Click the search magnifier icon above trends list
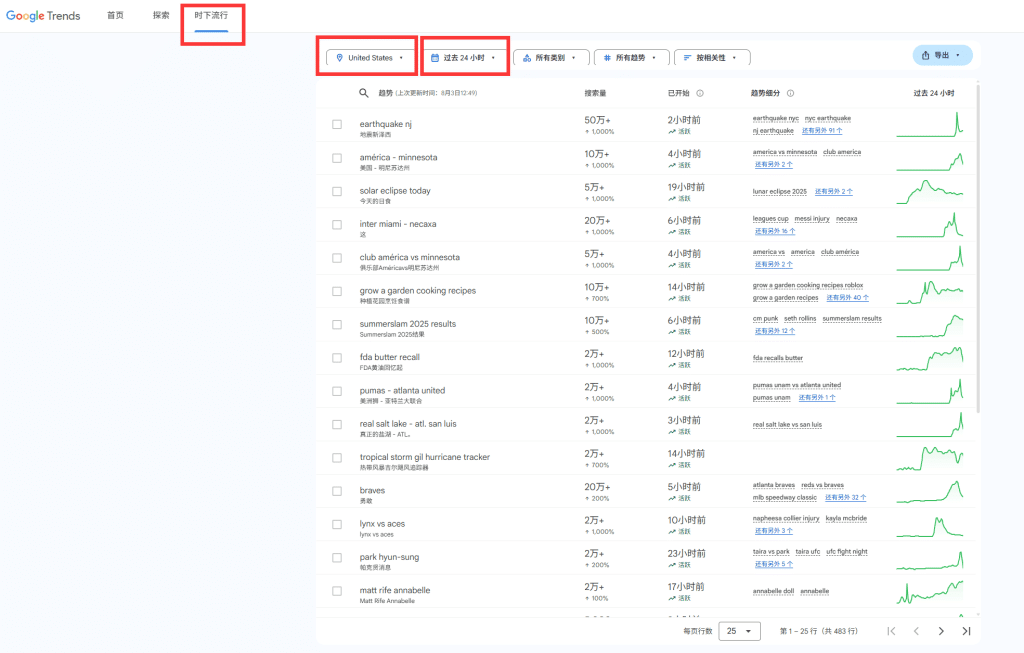Image resolution: width=1024 pixels, height=653 pixels. 364,93
